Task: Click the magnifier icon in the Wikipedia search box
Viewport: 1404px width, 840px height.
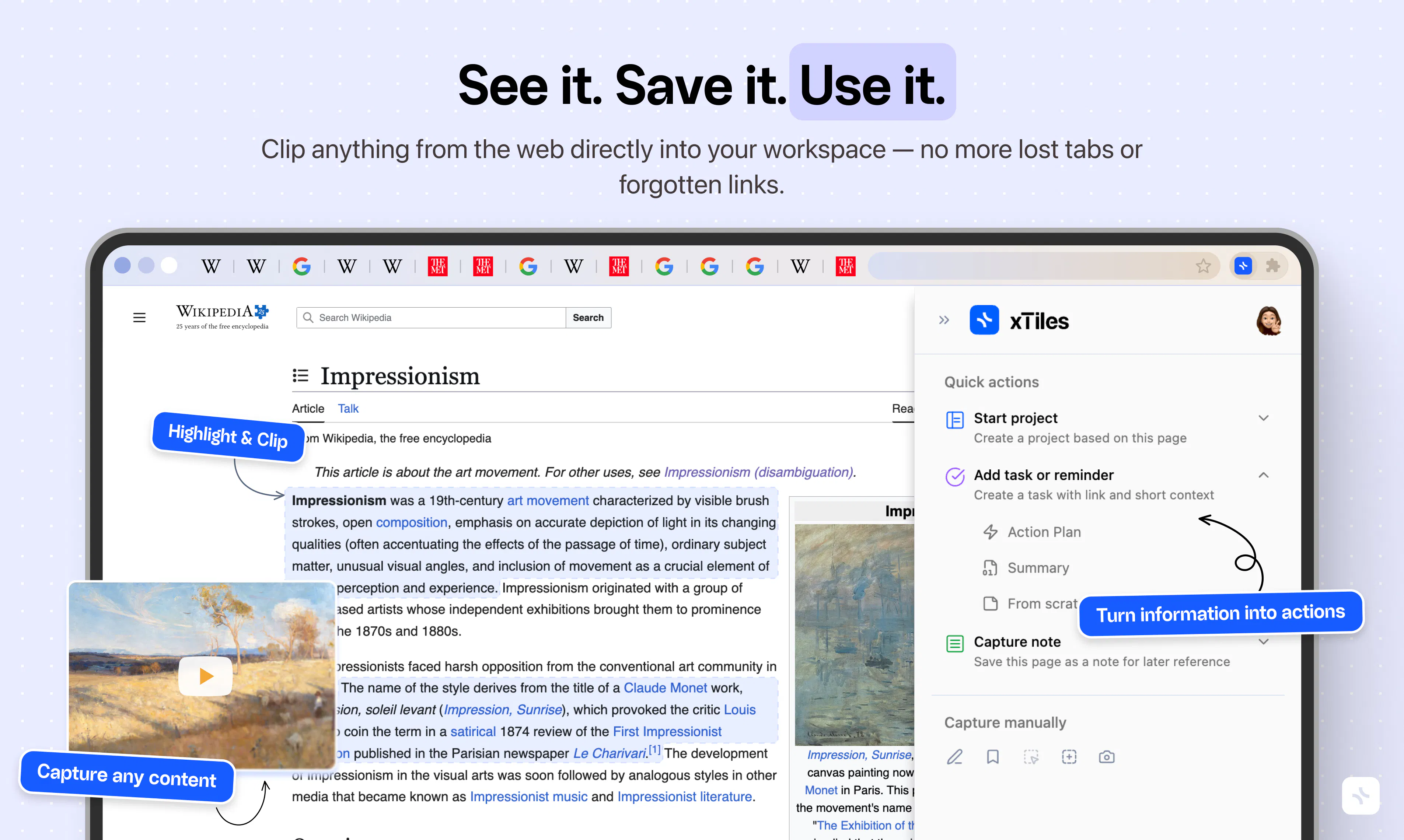Action: [x=308, y=318]
